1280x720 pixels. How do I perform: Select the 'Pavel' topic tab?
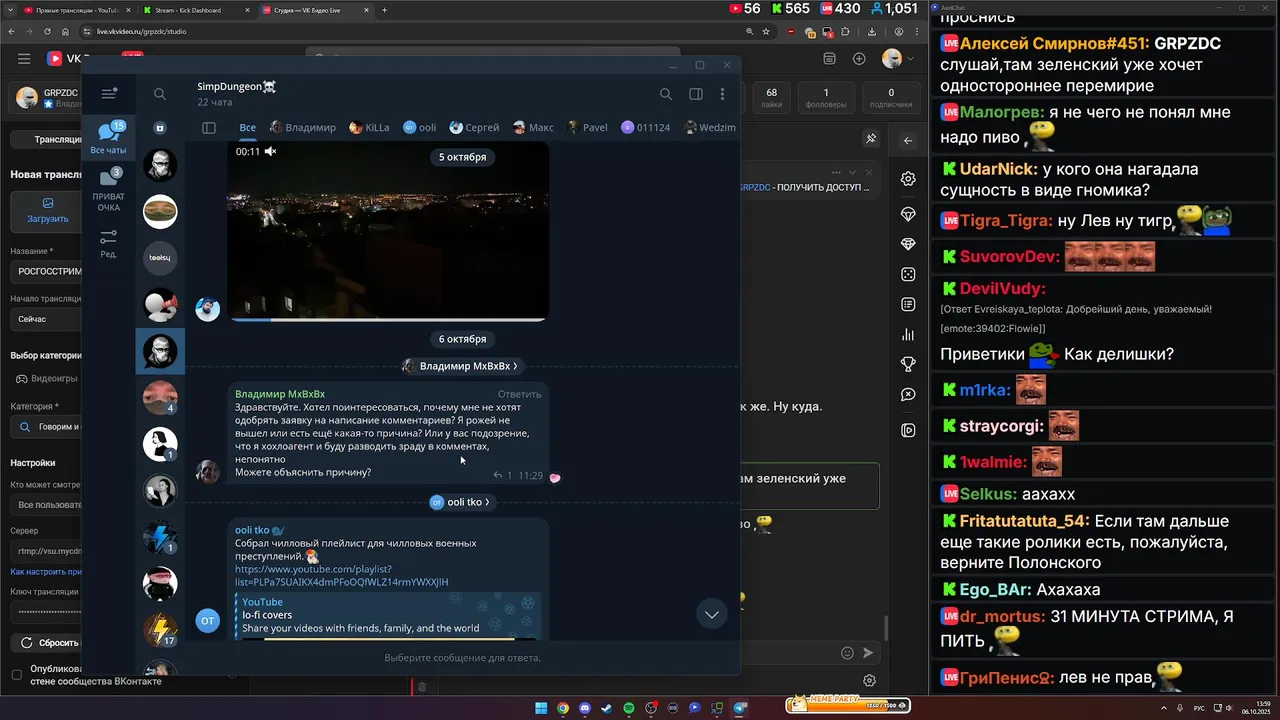(x=587, y=128)
